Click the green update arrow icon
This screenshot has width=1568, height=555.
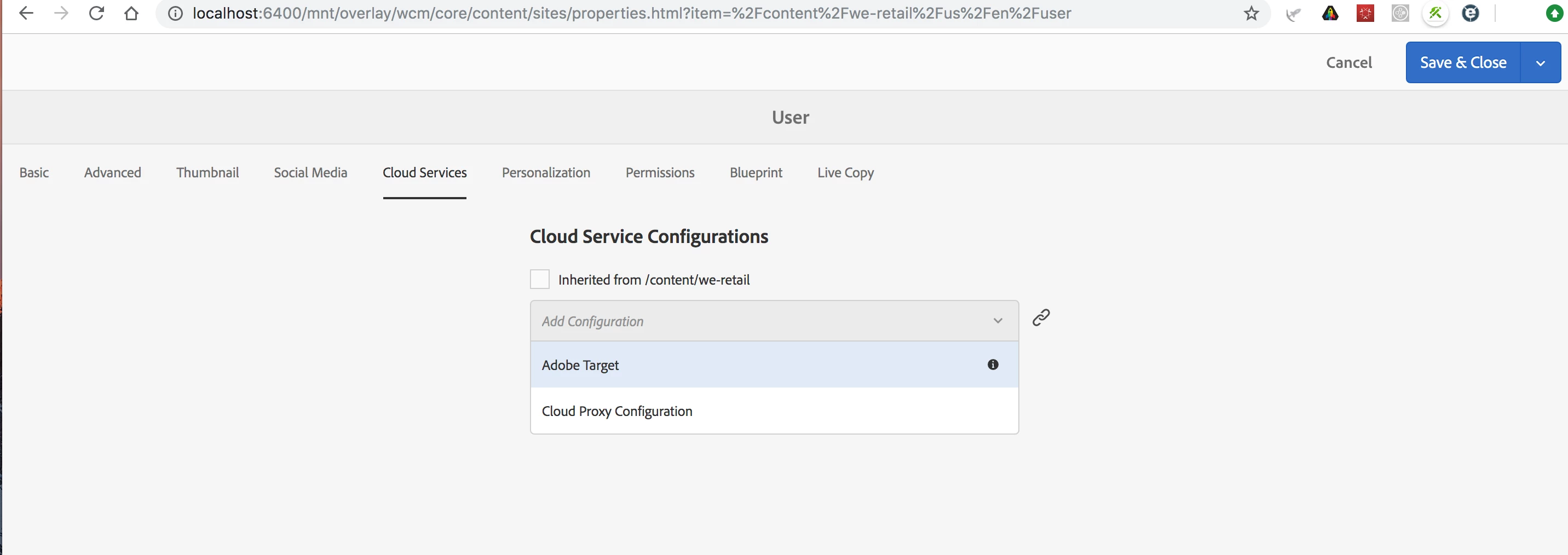1554,13
